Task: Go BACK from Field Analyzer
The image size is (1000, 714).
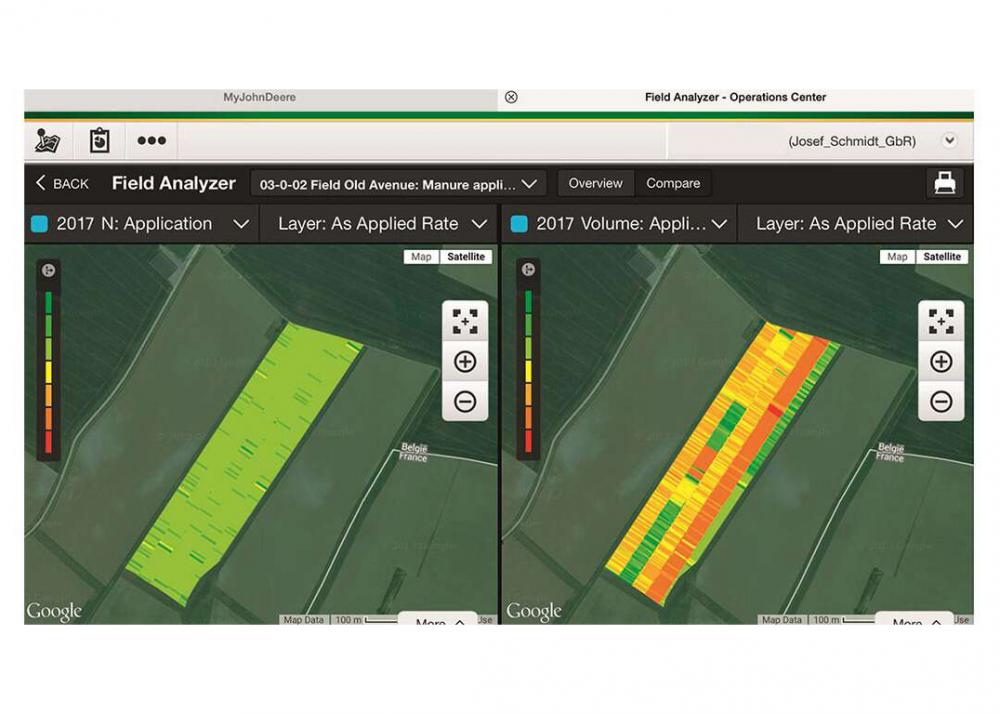Action: click(x=62, y=184)
